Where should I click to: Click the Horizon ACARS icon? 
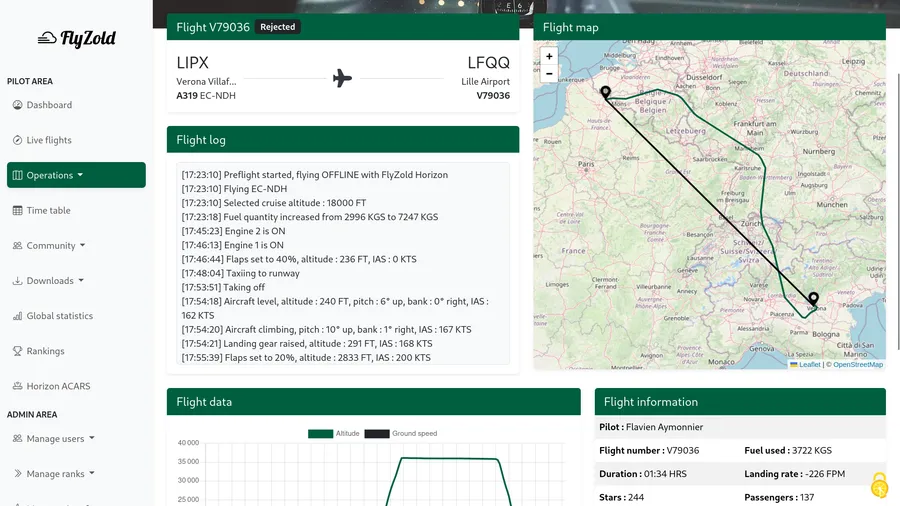click(x=18, y=386)
